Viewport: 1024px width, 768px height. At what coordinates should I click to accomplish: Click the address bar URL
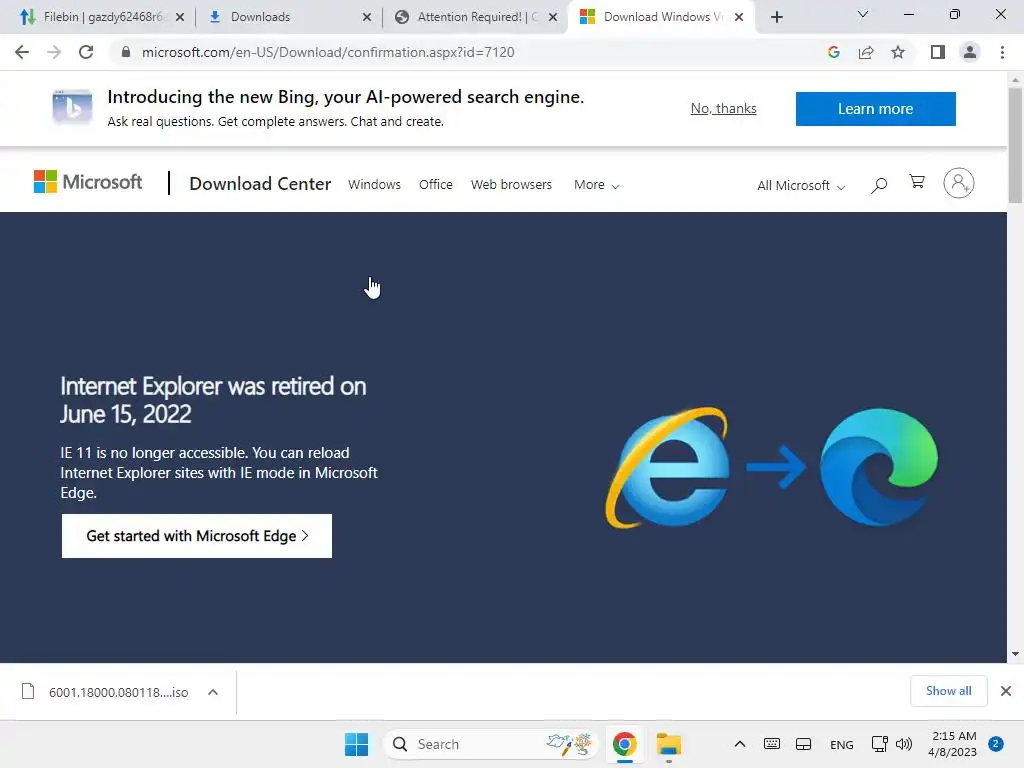click(x=328, y=52)
